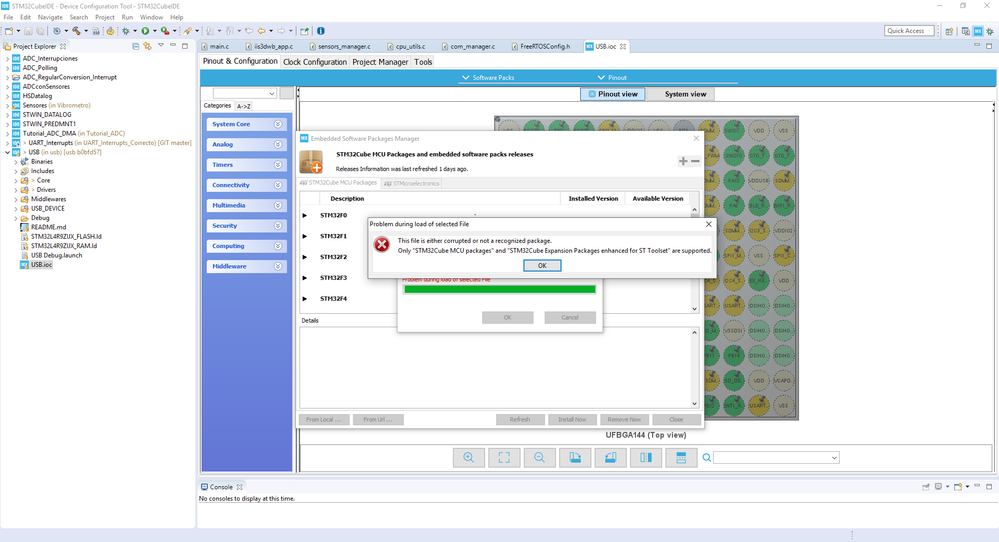Expand the STM32F4 package row
The height and width of the screenshot is (542, 999).
305,299
